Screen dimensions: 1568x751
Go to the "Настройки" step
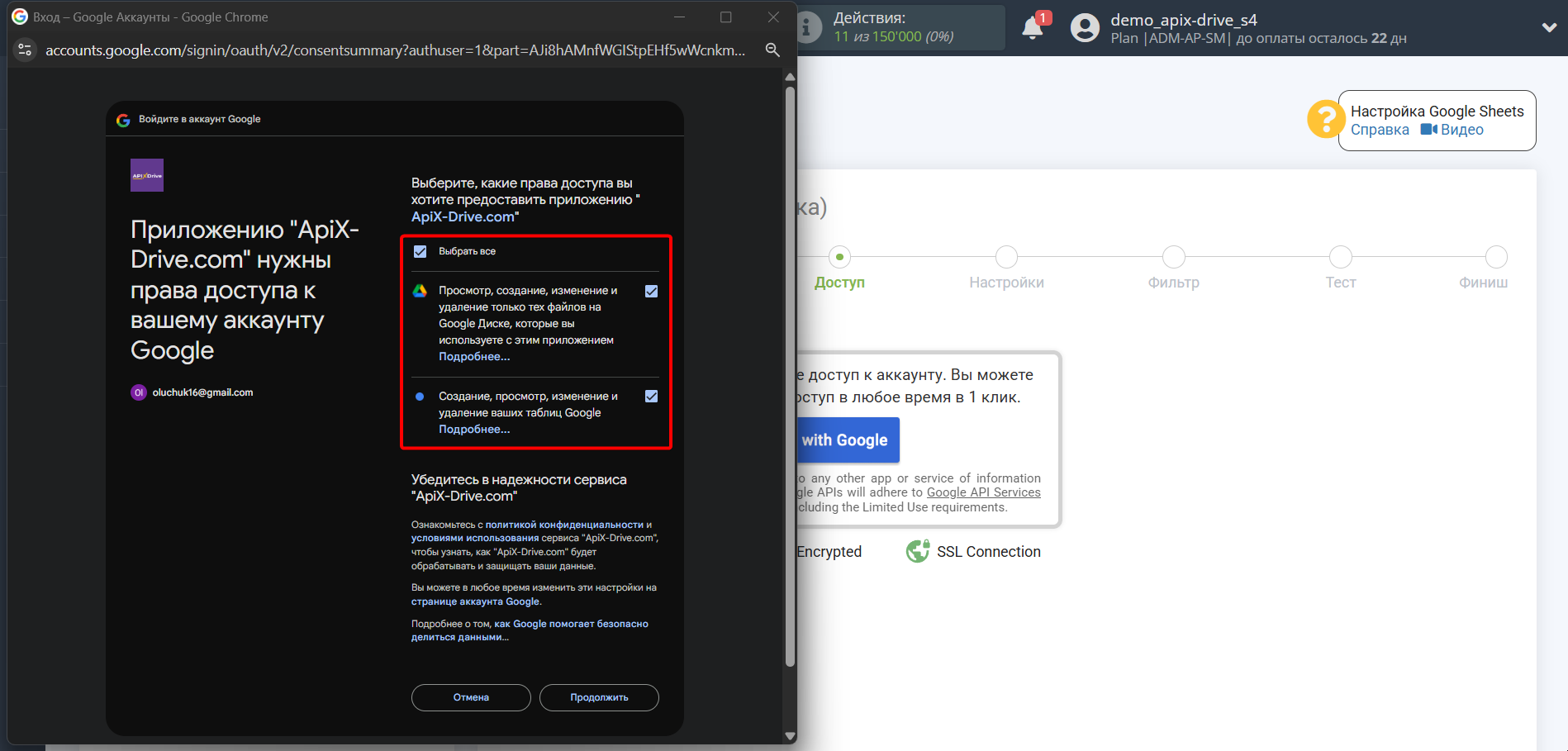[1006, 258]
